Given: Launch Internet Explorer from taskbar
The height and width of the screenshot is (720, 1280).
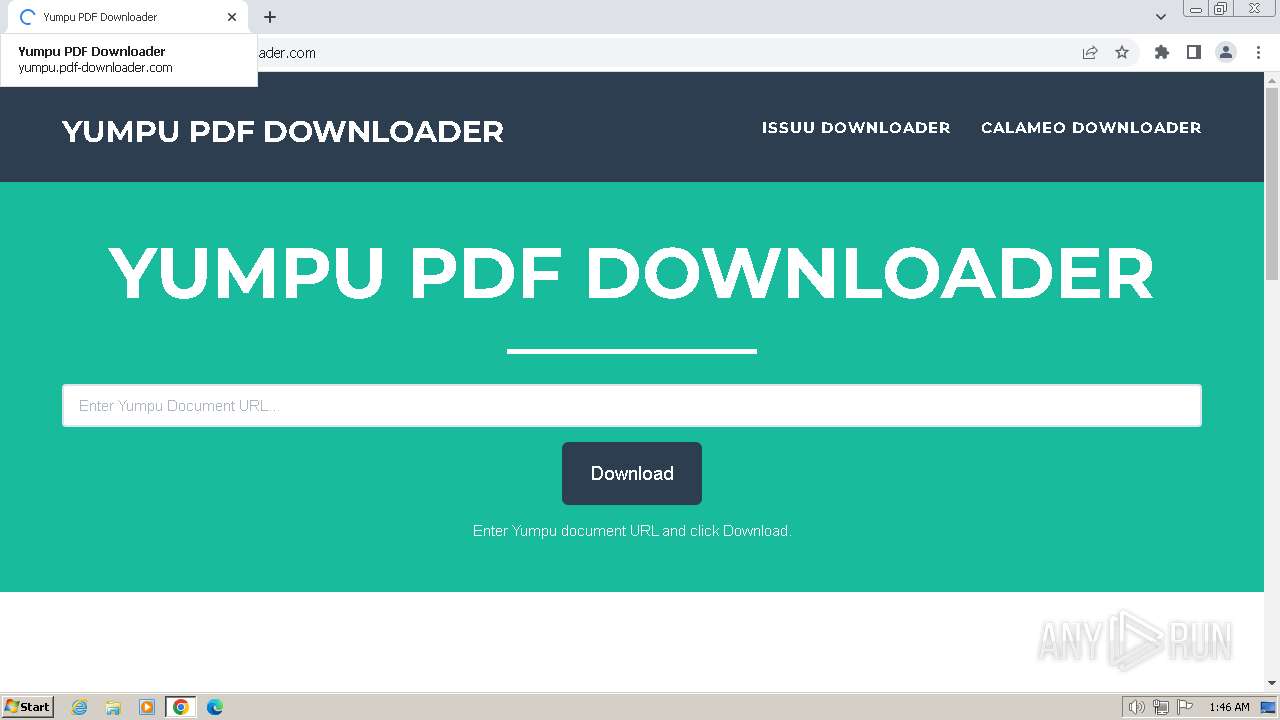Looking at the screenshot, I should [x=80, y=707].
